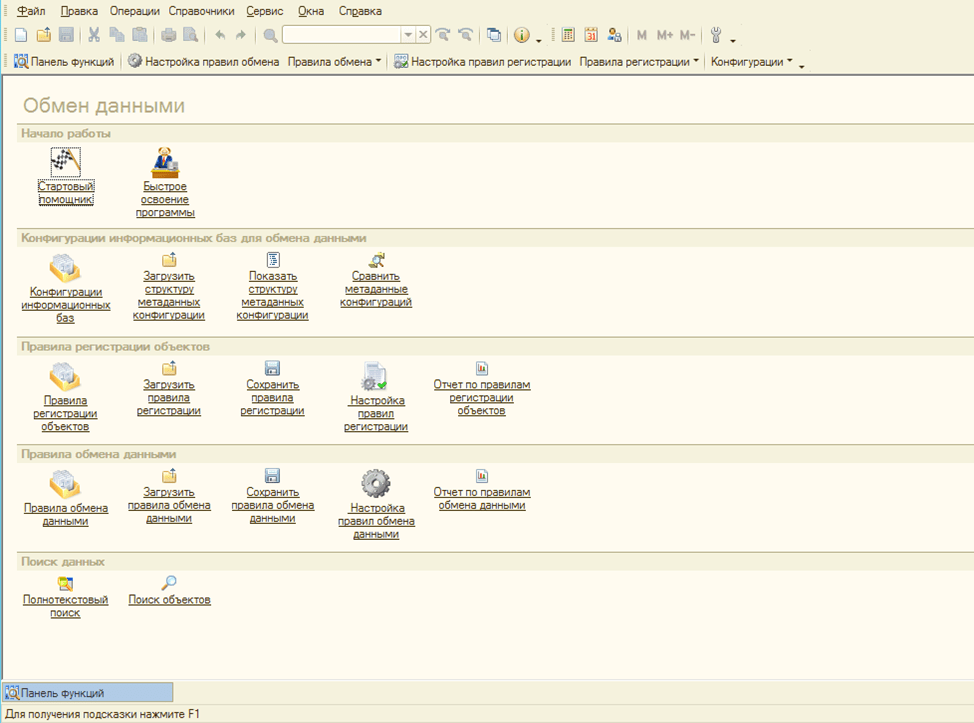Screen dimensions: 974x723
Task: Click the calculator icon in the toolbar
Action: click(x=568, y=35)
